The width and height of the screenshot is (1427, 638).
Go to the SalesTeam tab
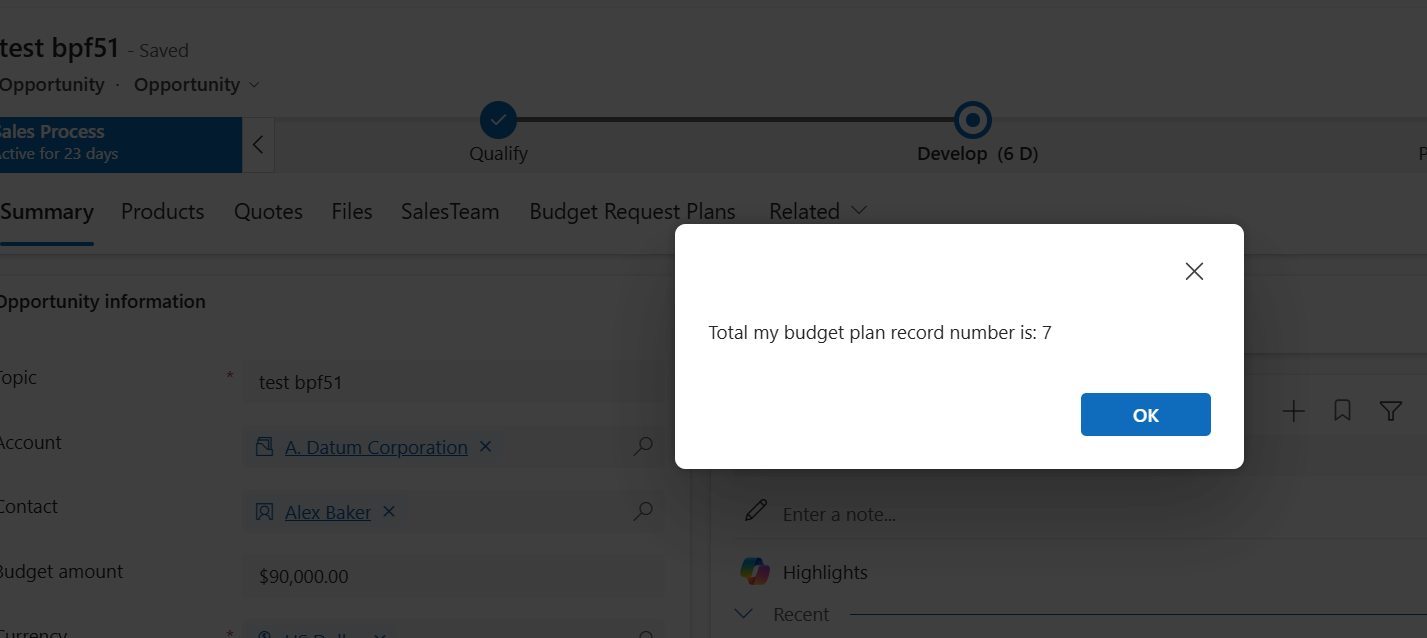click(x=450, y=212)
